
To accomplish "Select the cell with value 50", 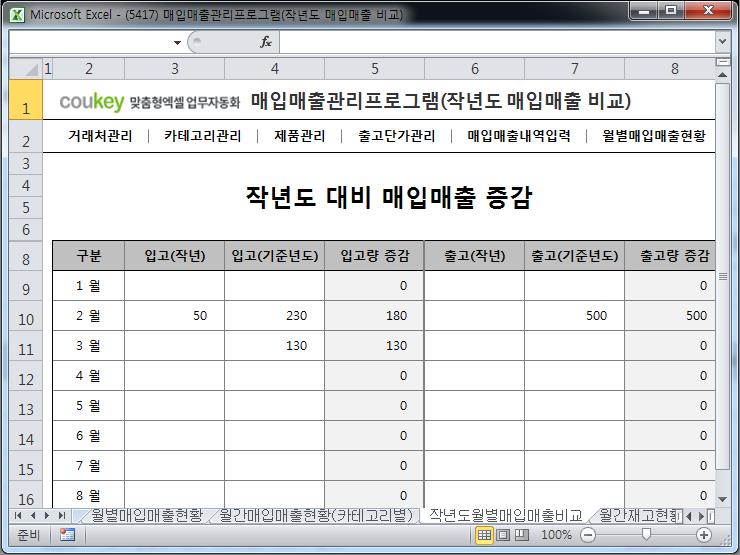I will click(175, 316).
